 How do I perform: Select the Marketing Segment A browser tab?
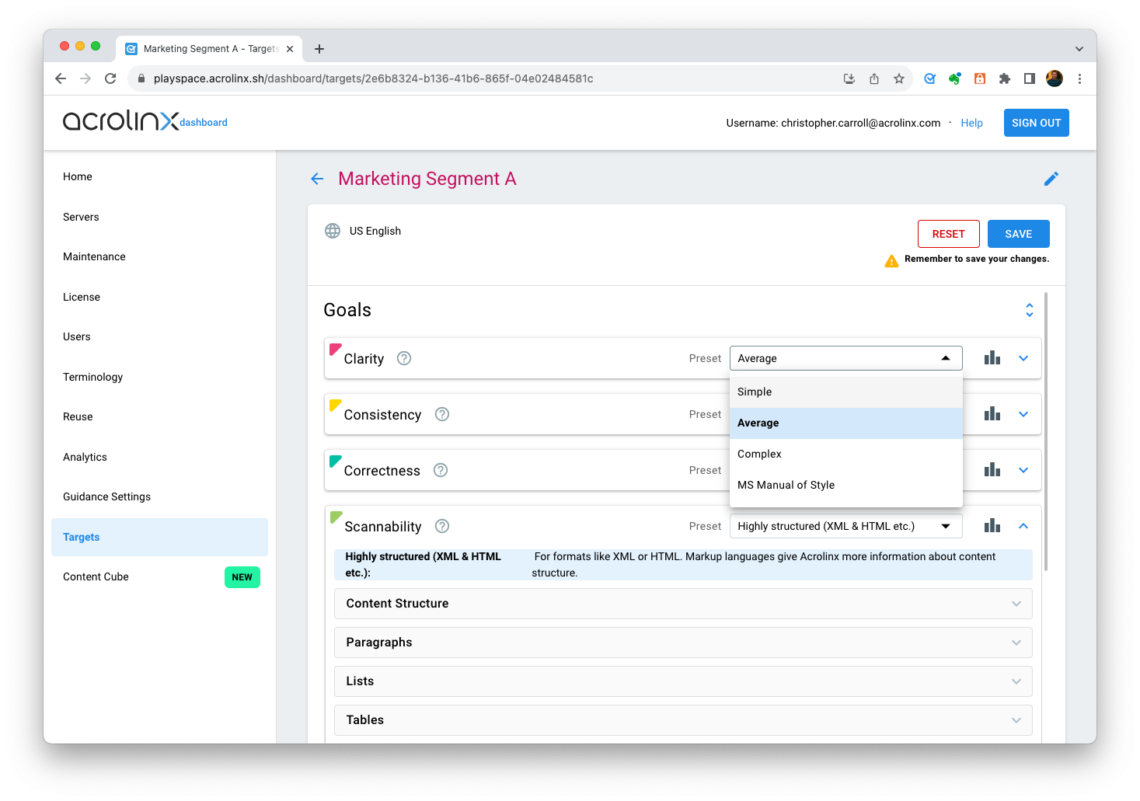click(x=210, y=49)
